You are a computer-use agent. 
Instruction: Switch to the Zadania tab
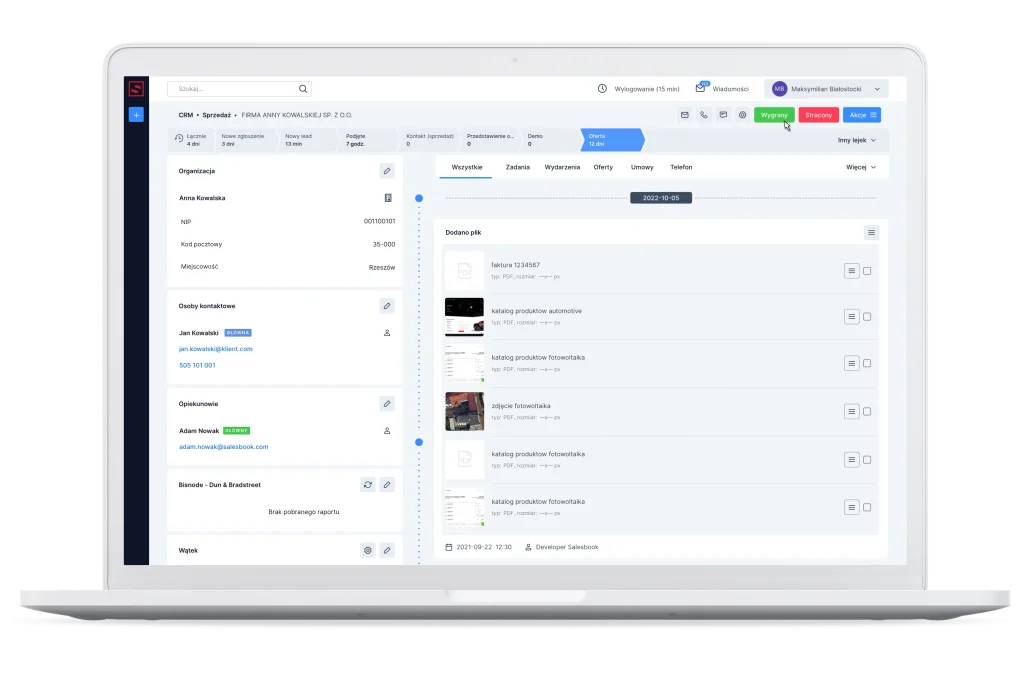518,167
